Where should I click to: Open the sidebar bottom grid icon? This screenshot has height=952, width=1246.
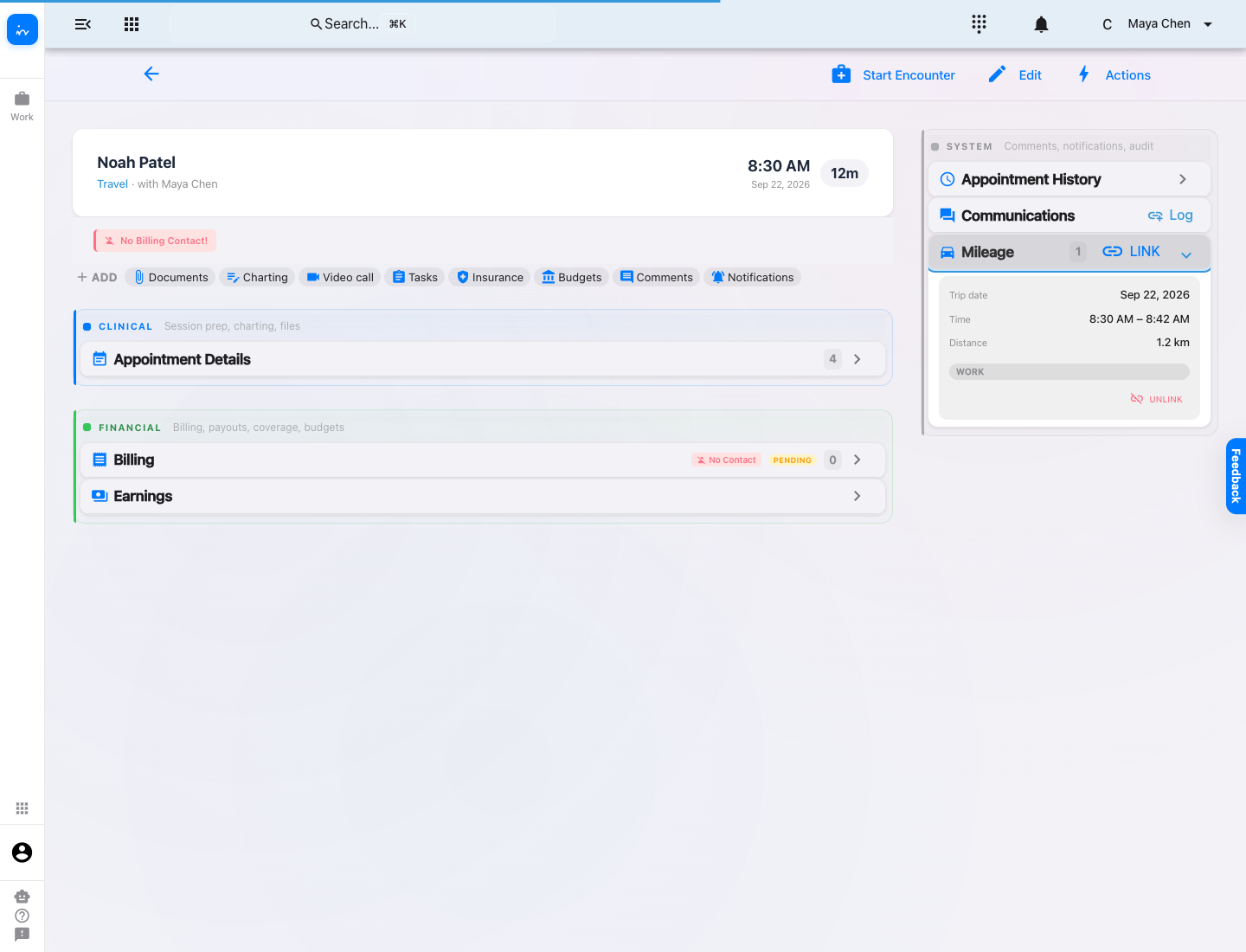coord(22,808)
